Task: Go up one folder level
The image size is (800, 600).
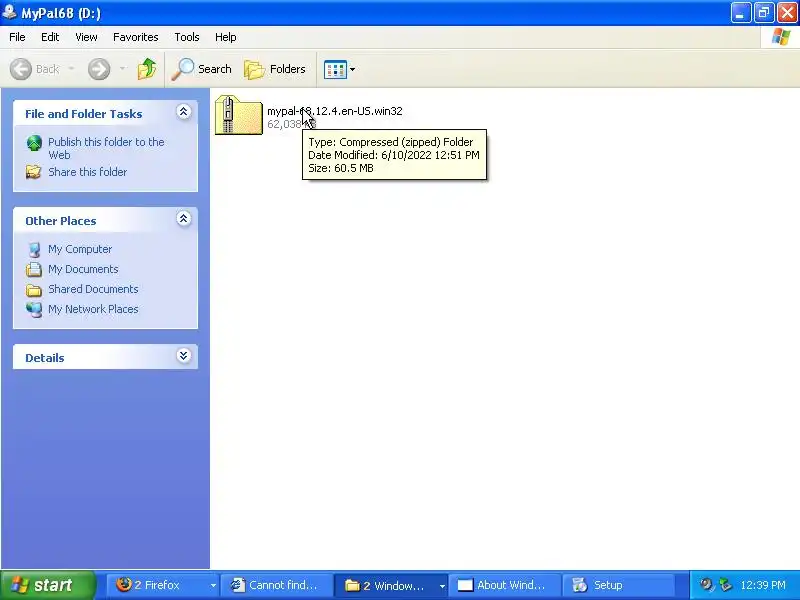Action: [x=147, y=69]
